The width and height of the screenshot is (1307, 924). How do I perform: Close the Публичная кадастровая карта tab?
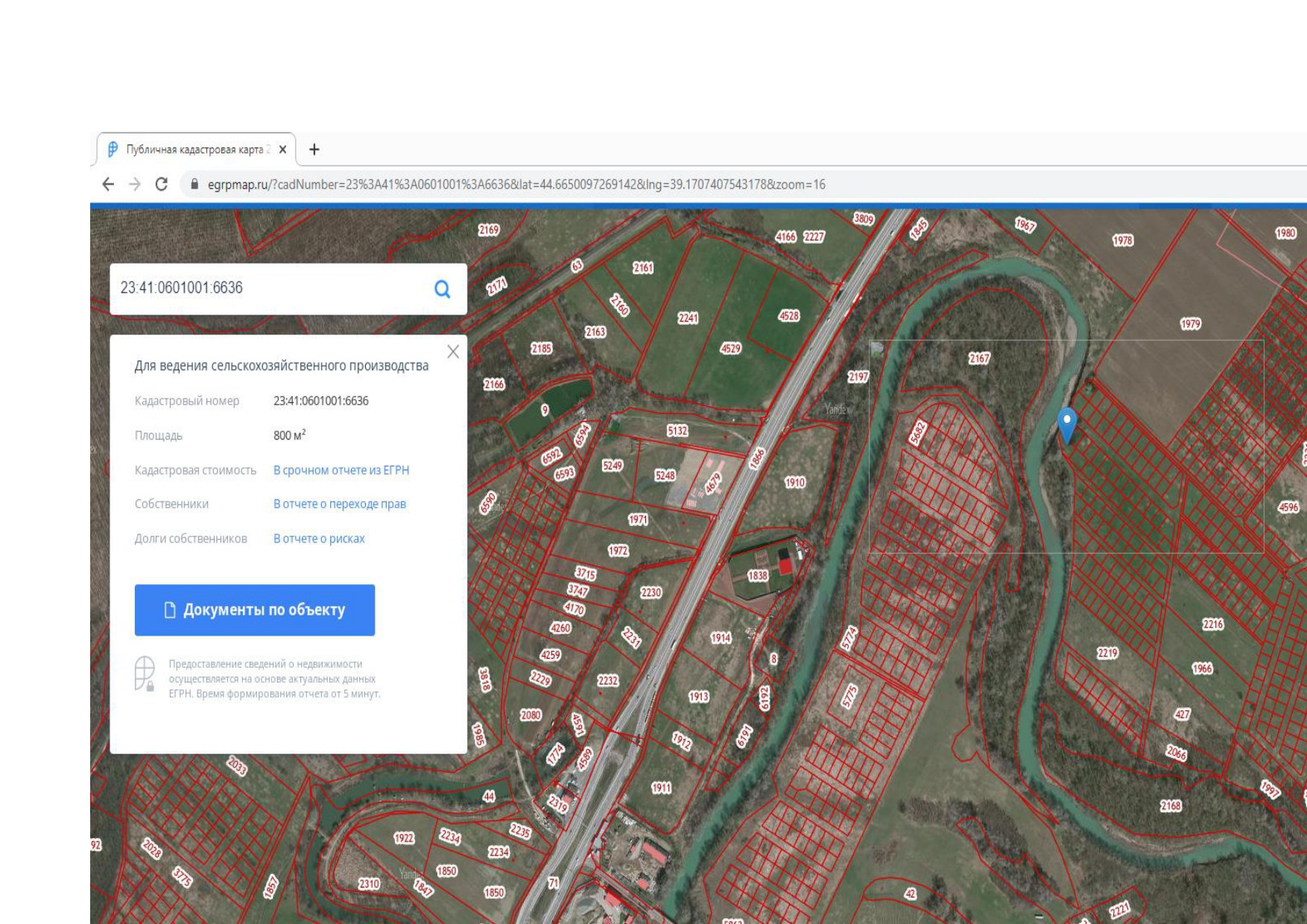click(282, 150)
